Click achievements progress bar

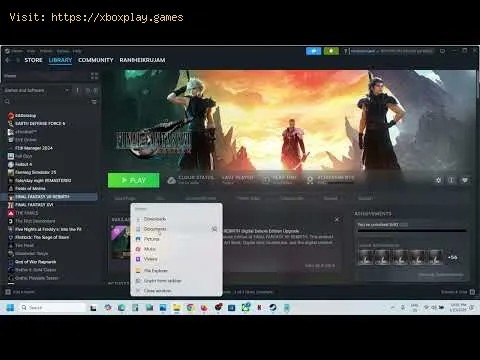[412, 230]
